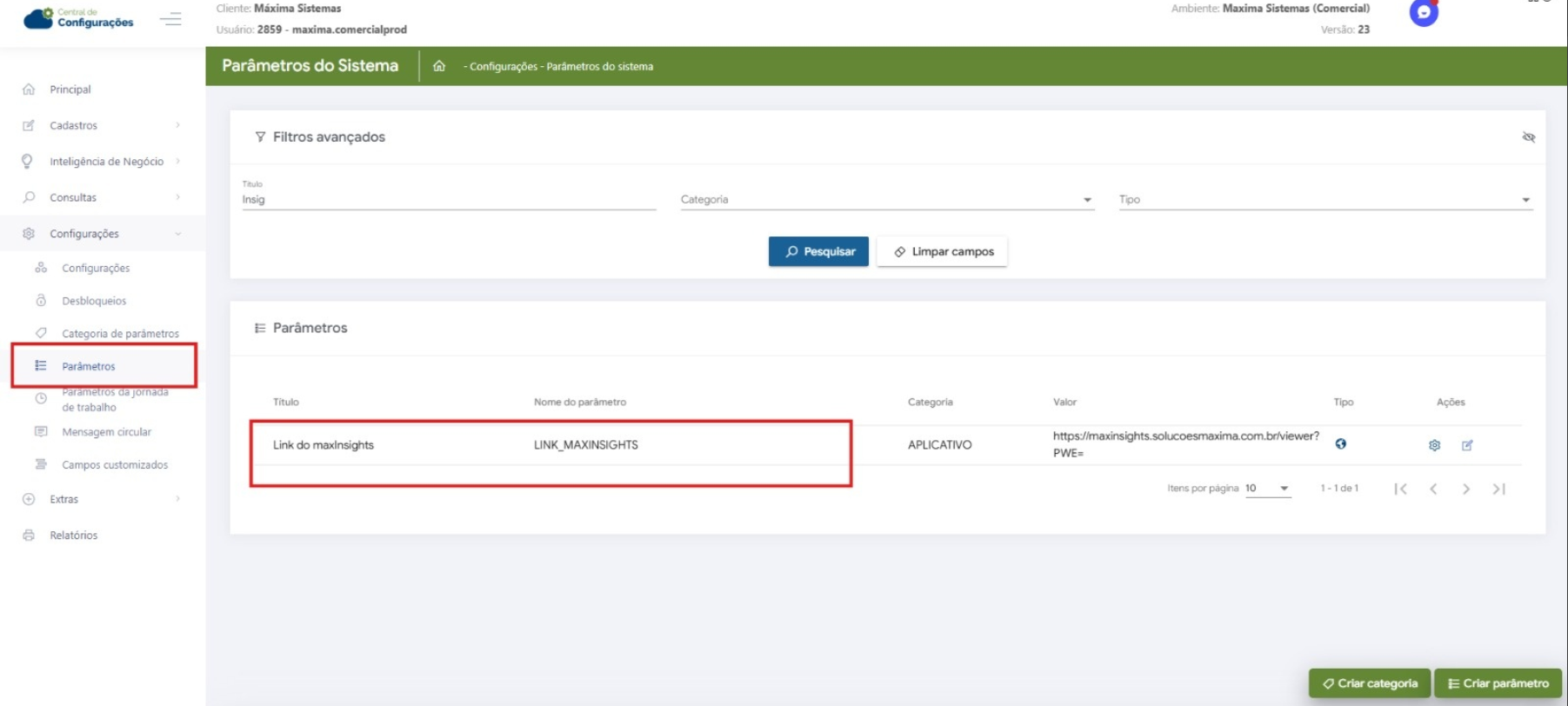
Task: Click the Criar parâmetro button
Action: pos(1497,683)
